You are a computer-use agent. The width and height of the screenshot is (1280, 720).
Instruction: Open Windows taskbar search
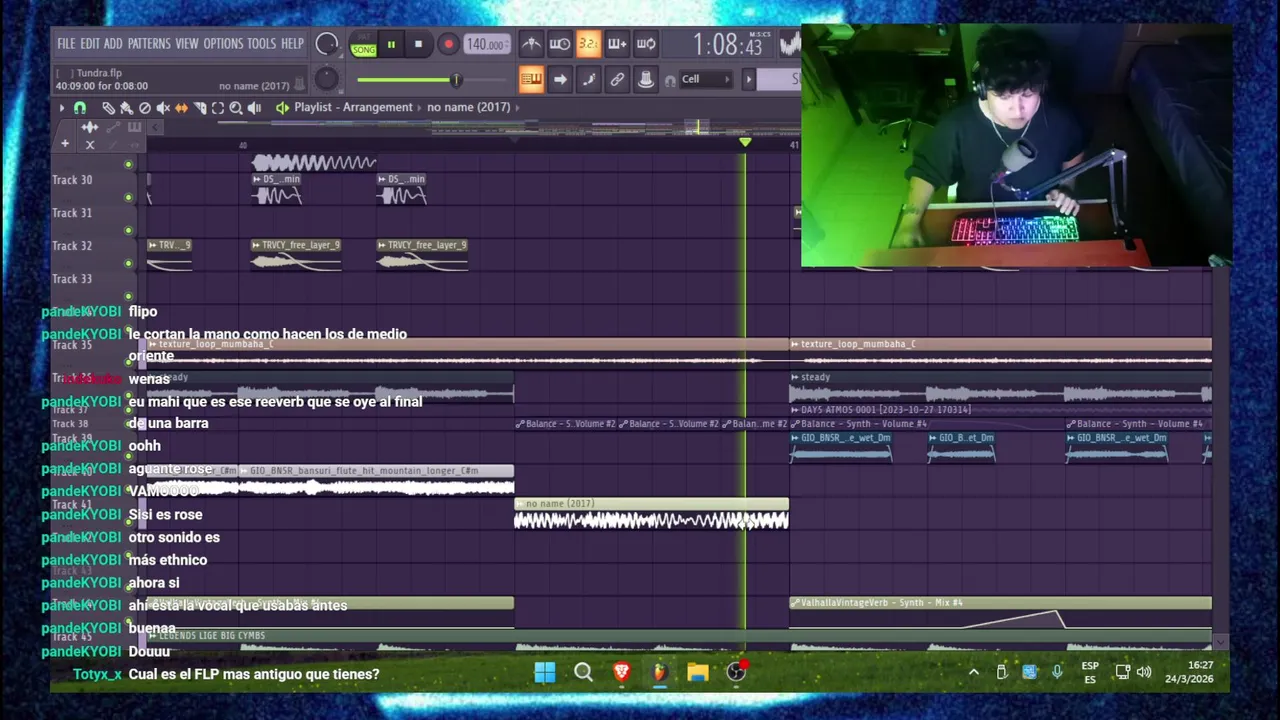click(583, 673)
